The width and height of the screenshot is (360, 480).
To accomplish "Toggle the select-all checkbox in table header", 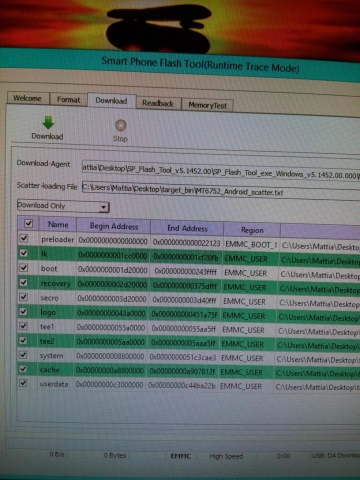I will pyautogui.click(x=28, y=223).
